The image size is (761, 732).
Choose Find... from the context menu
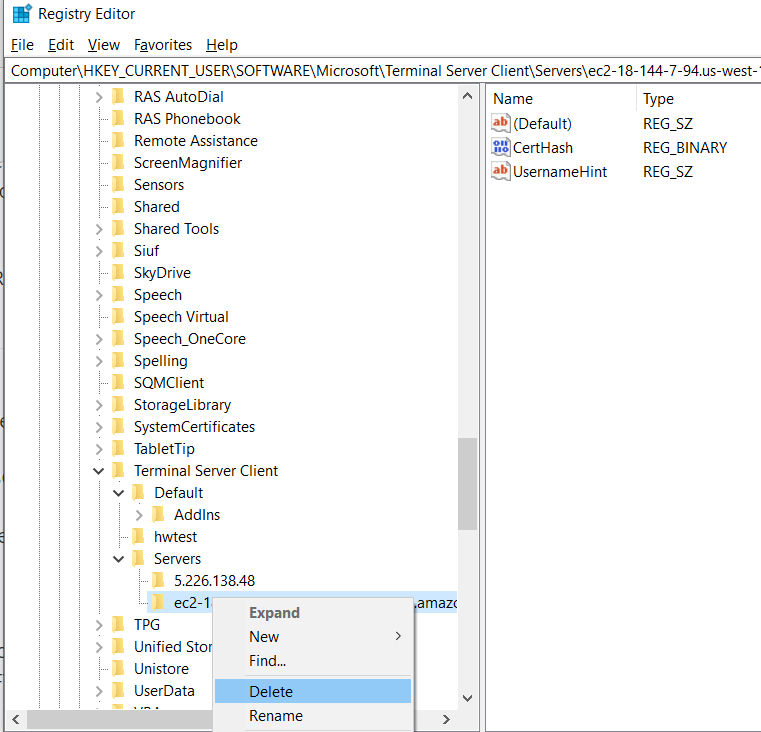pos(313,661)
